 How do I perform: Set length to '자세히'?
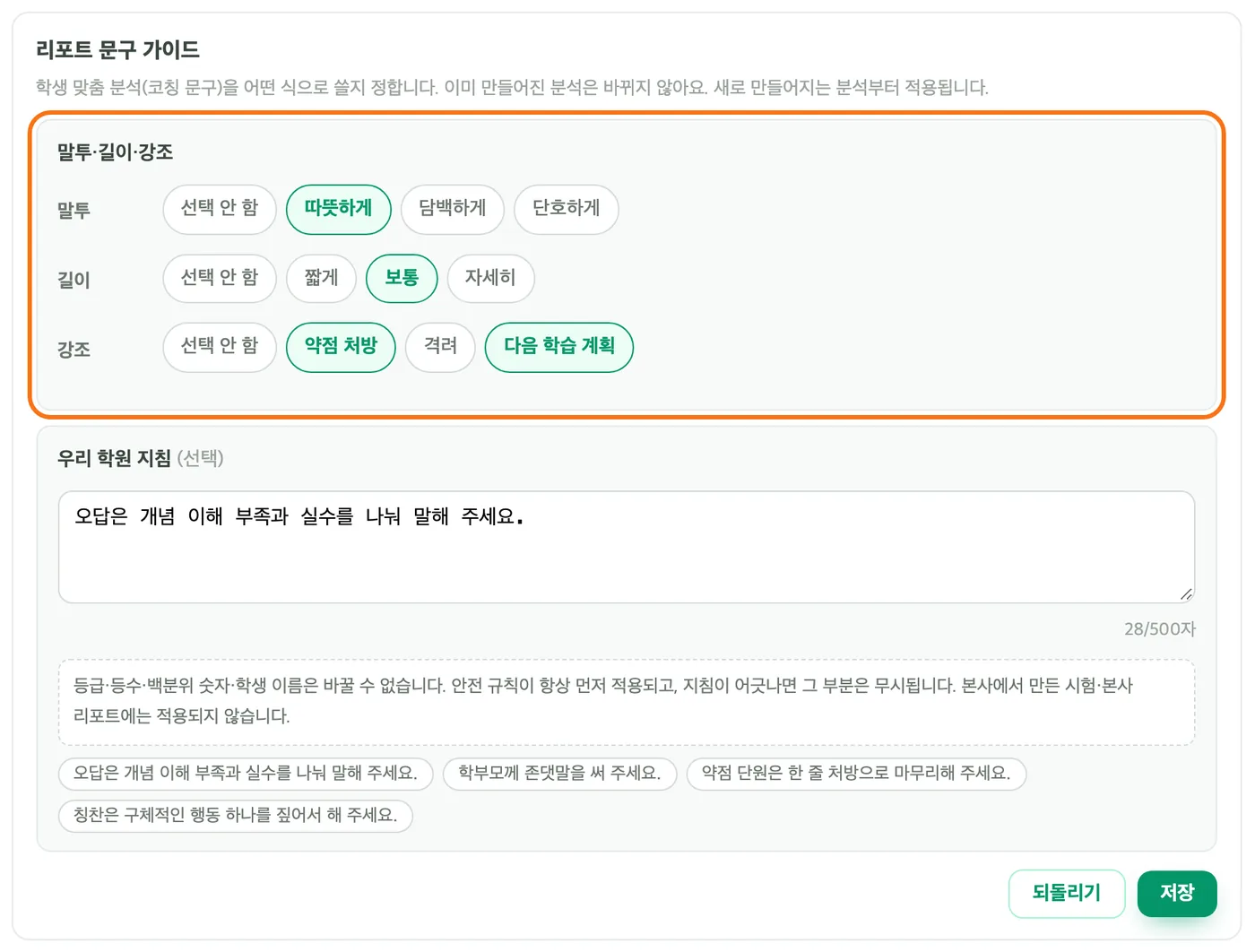[x=490, y=279]
